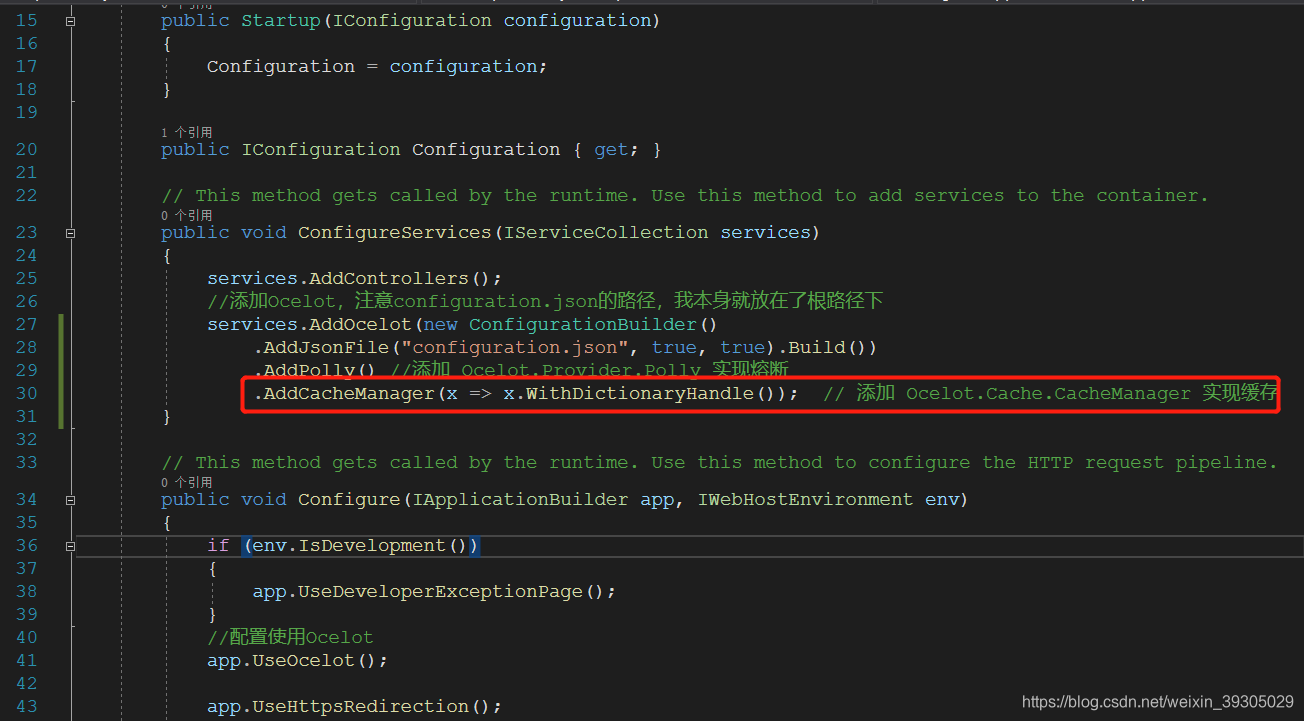1304x721 pixels.
Task: Click 'AddControllers' call on line 25
Action: coord(389,278)
